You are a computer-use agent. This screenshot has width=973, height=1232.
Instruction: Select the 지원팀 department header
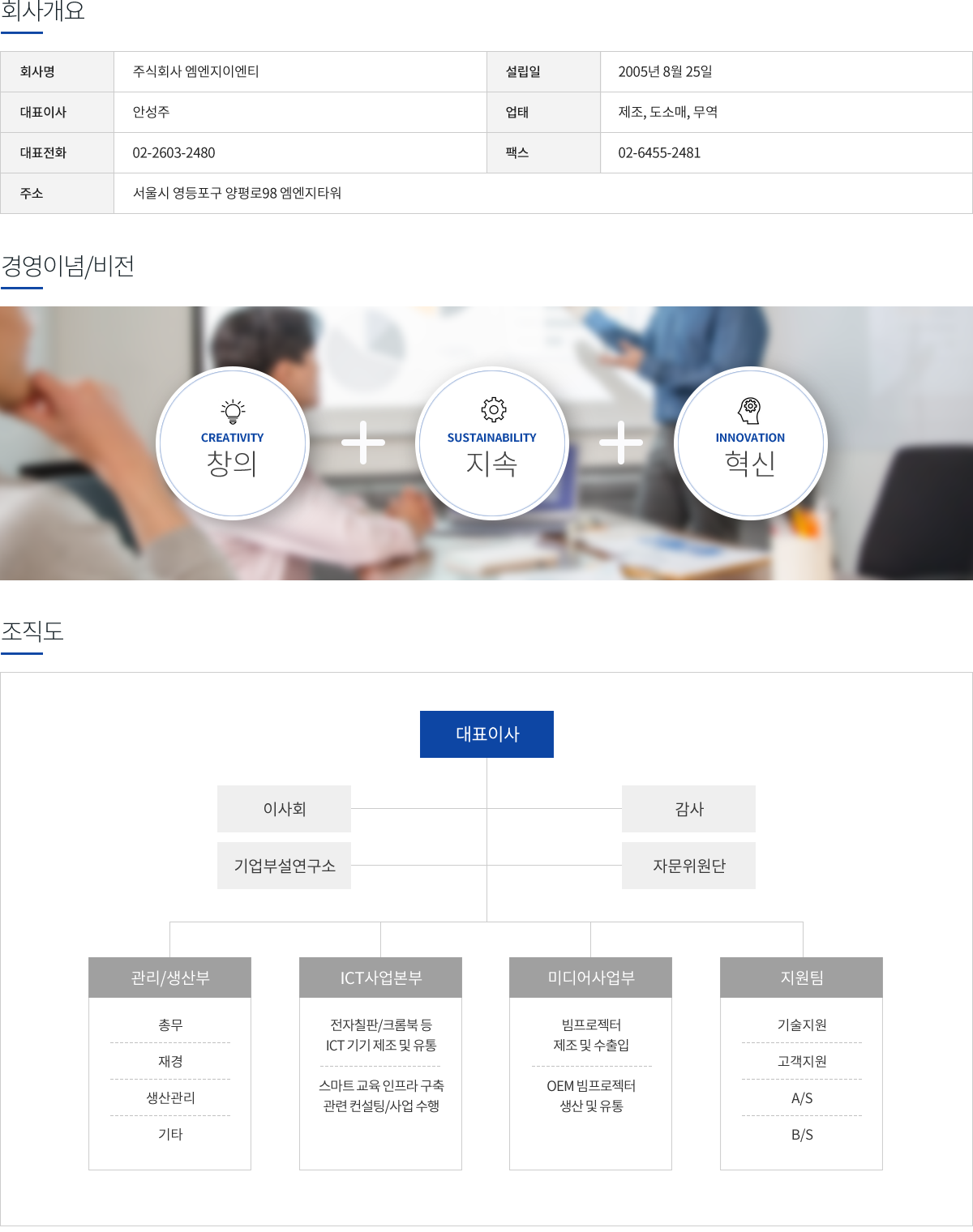[801, 977]
